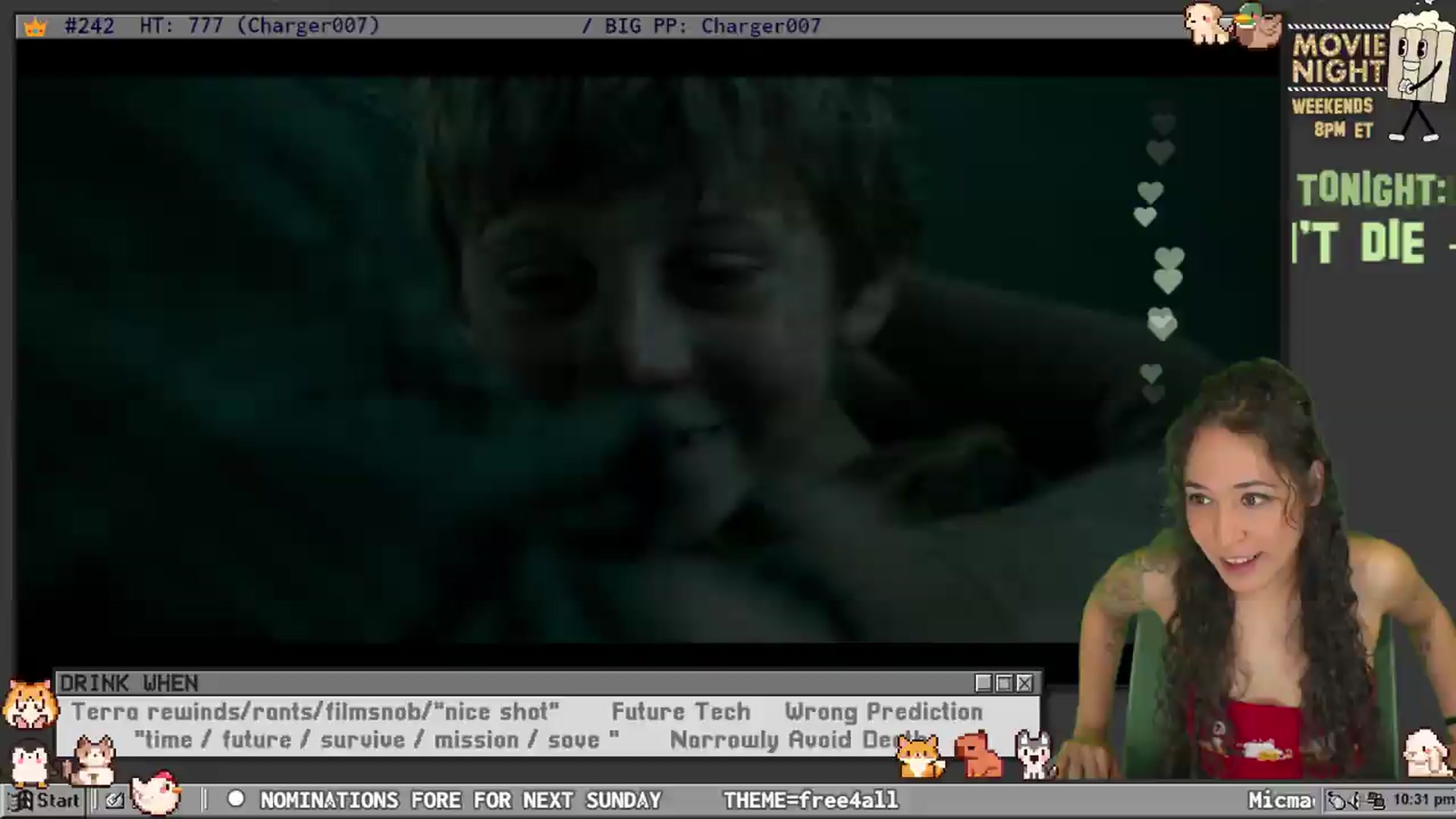Screen dimensions: 1456x819
Task: Click the checkmark quick-launch icon beside Start
Action: point(115,800)
